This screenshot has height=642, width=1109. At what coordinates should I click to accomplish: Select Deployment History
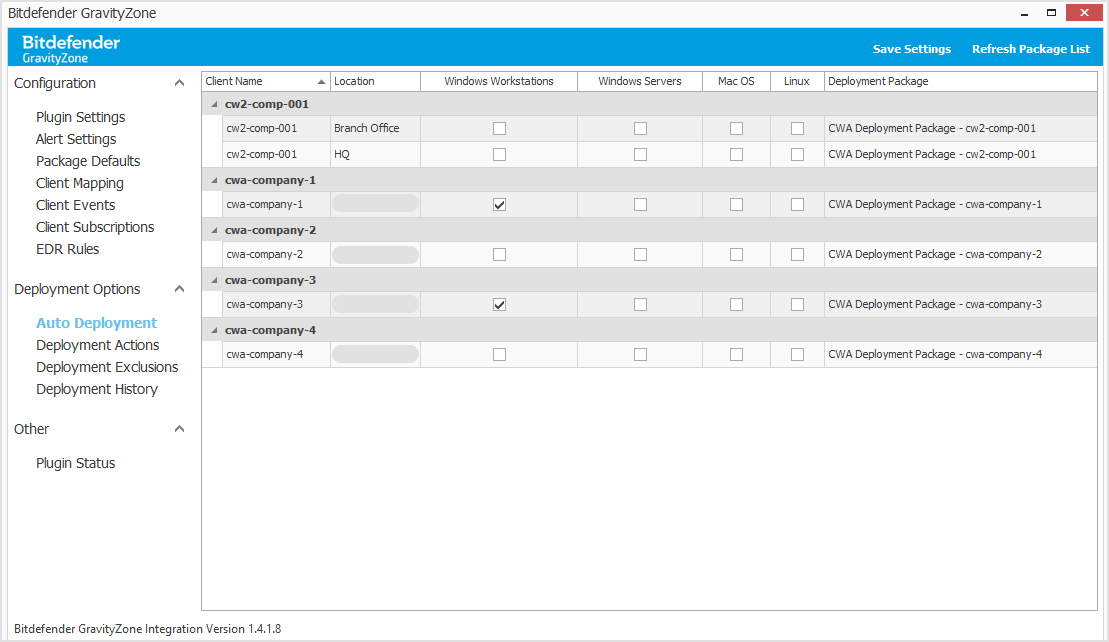pos(97,389)
